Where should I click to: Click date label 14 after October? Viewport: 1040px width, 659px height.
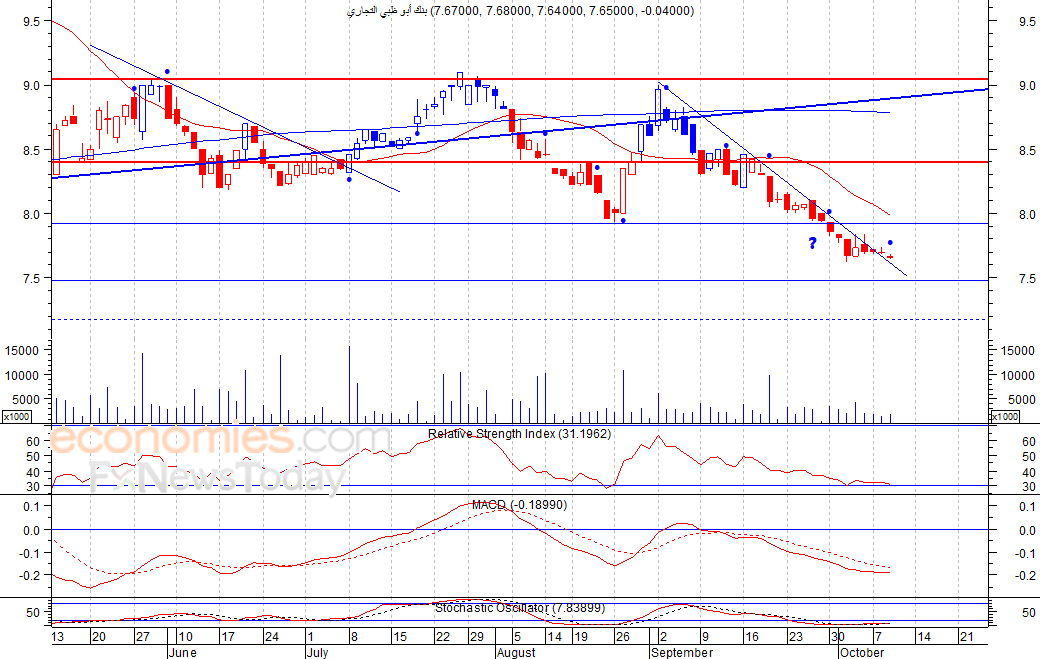[x=923, y=637]
